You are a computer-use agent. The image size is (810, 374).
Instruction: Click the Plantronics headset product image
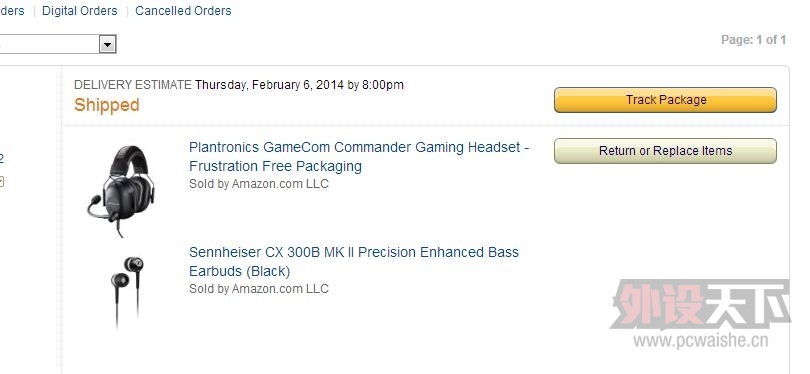pyautogui.click(x=121, y=191)
